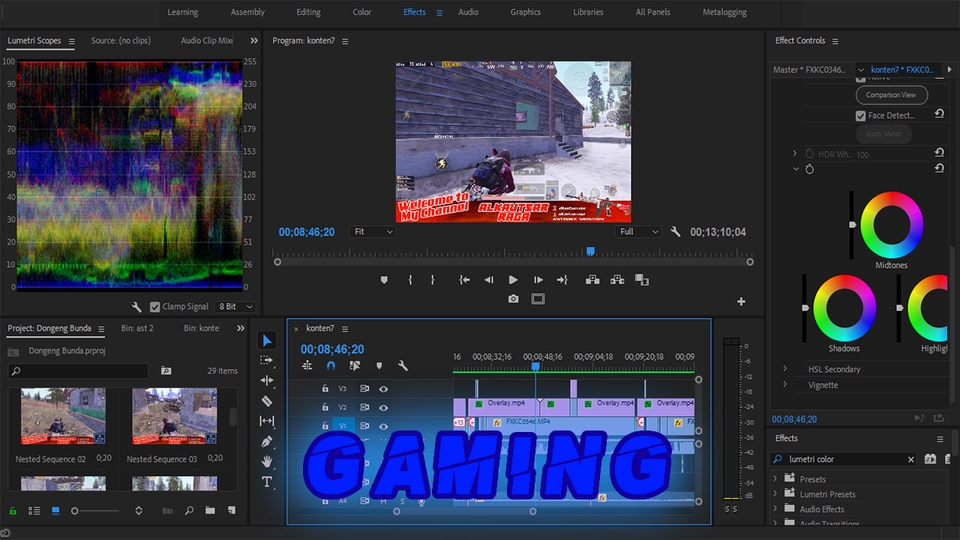Adjust project thumbnail zoom slider

75,511
